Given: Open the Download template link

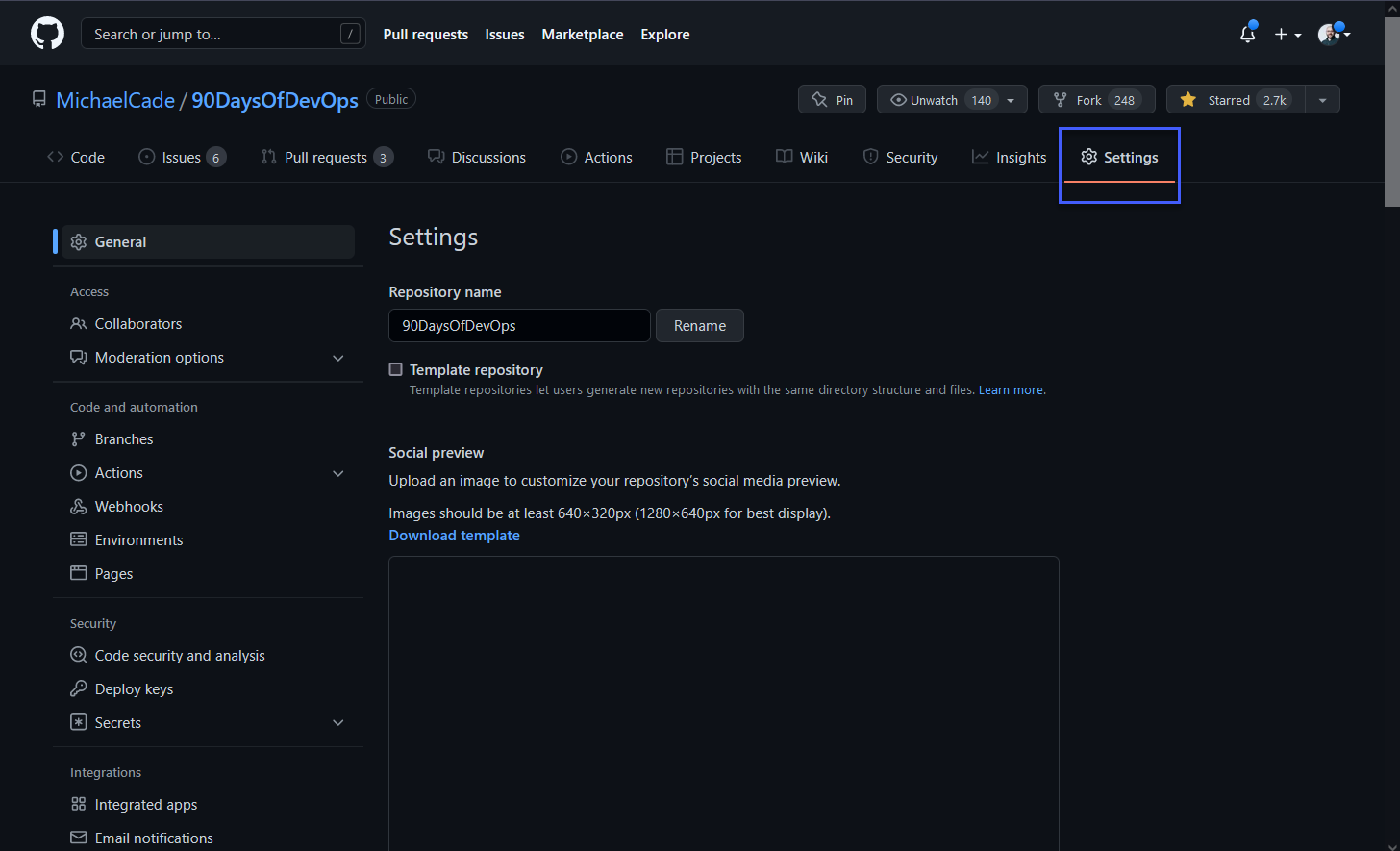Looking at the screenshot, I should 454,535.
